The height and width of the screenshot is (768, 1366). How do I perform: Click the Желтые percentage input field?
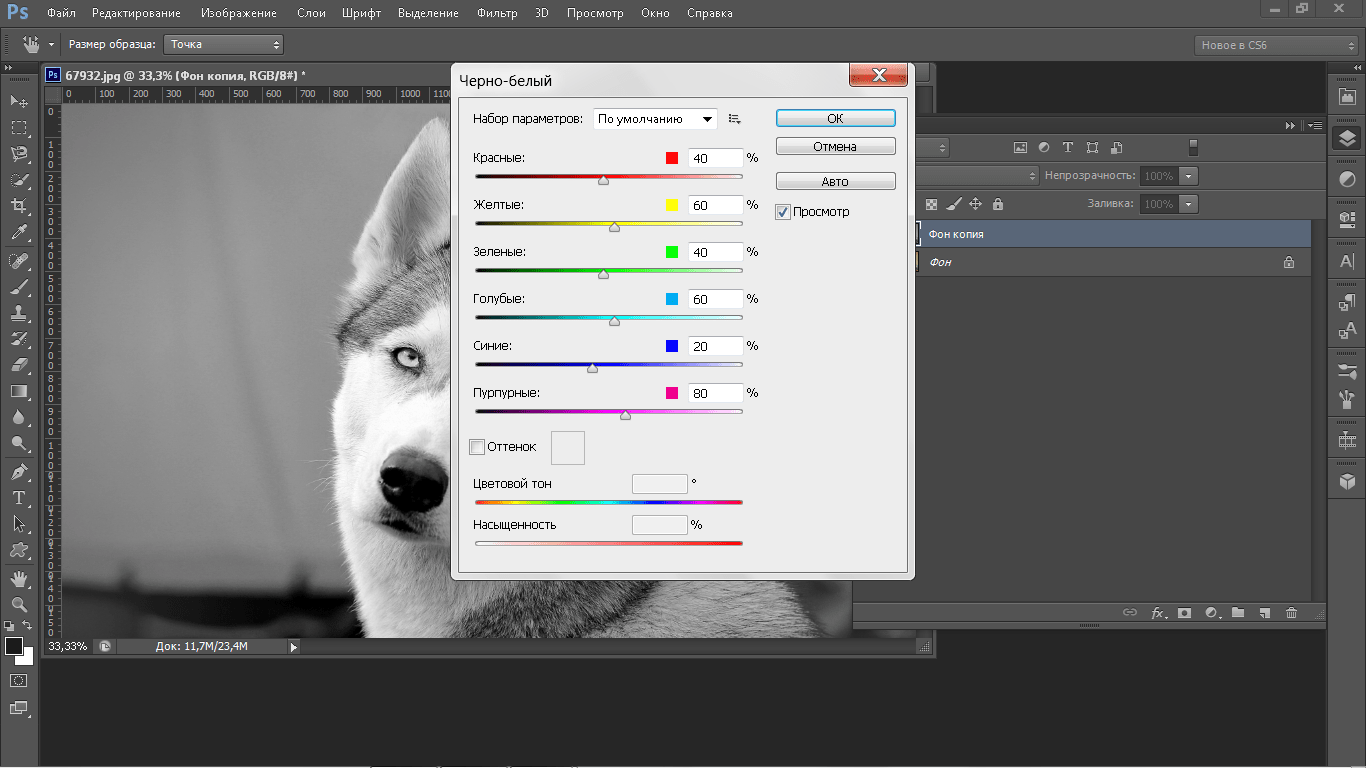click(x=715, y=205)
